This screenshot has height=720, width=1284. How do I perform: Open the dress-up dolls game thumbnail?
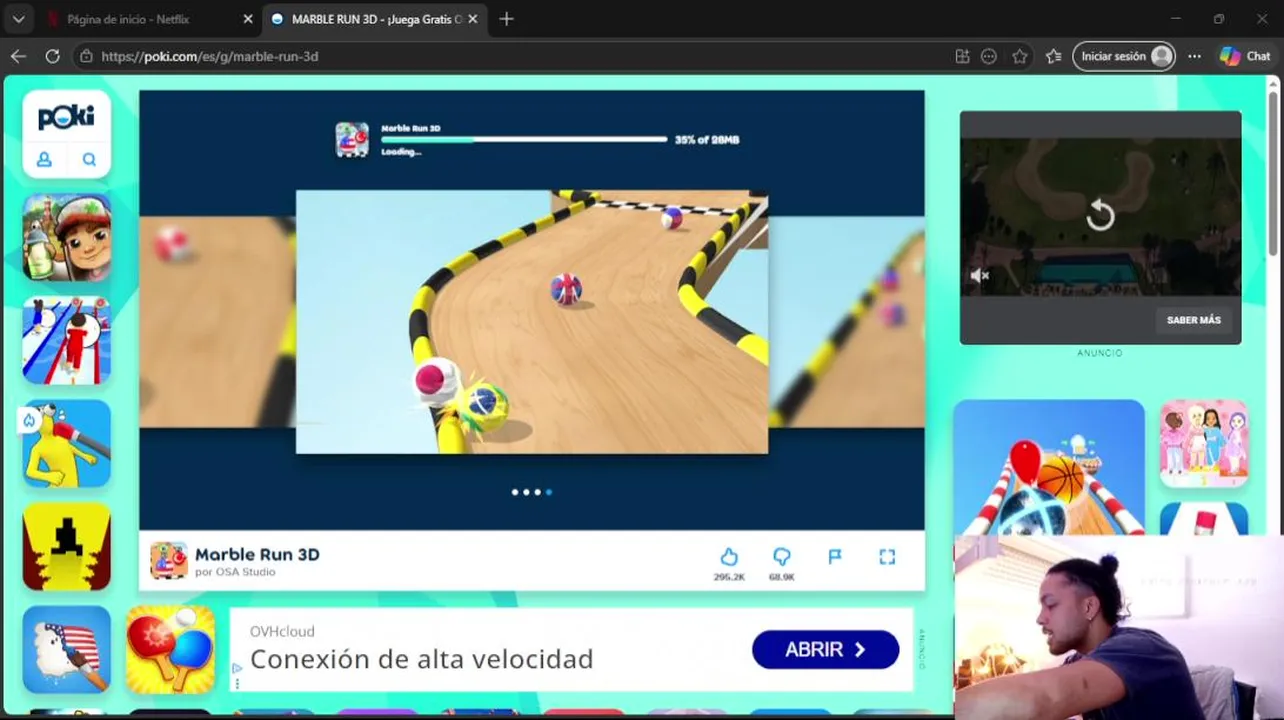click(1204, 444)
